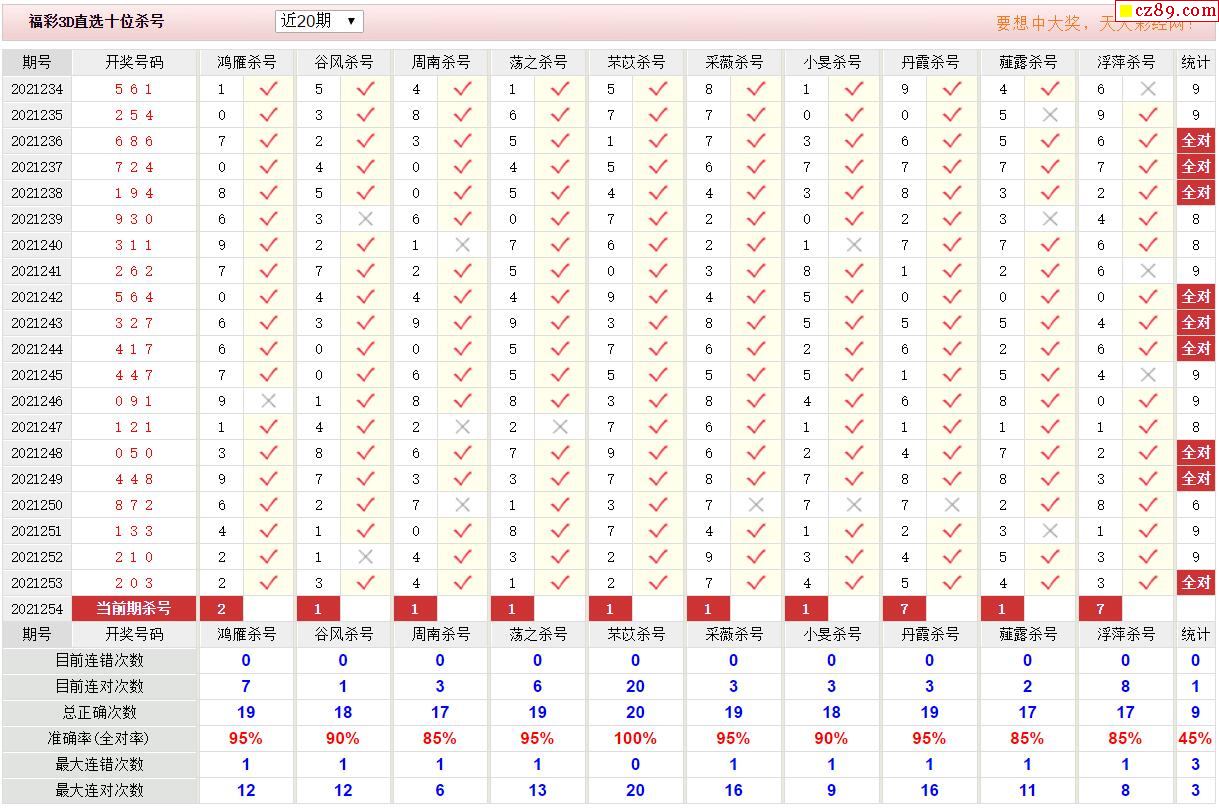This screenshot has width=1219, height=809.
Task: Click grey X mark for 鸿雁杀号 row 2021246
Action: click(268, 401)
